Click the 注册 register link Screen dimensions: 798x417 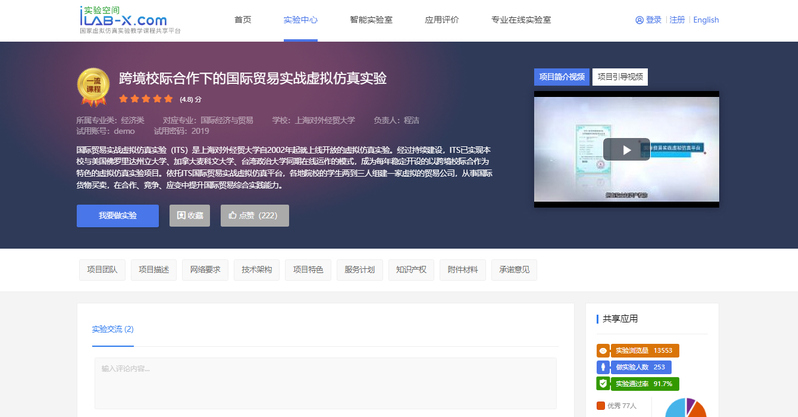[677, 20]
